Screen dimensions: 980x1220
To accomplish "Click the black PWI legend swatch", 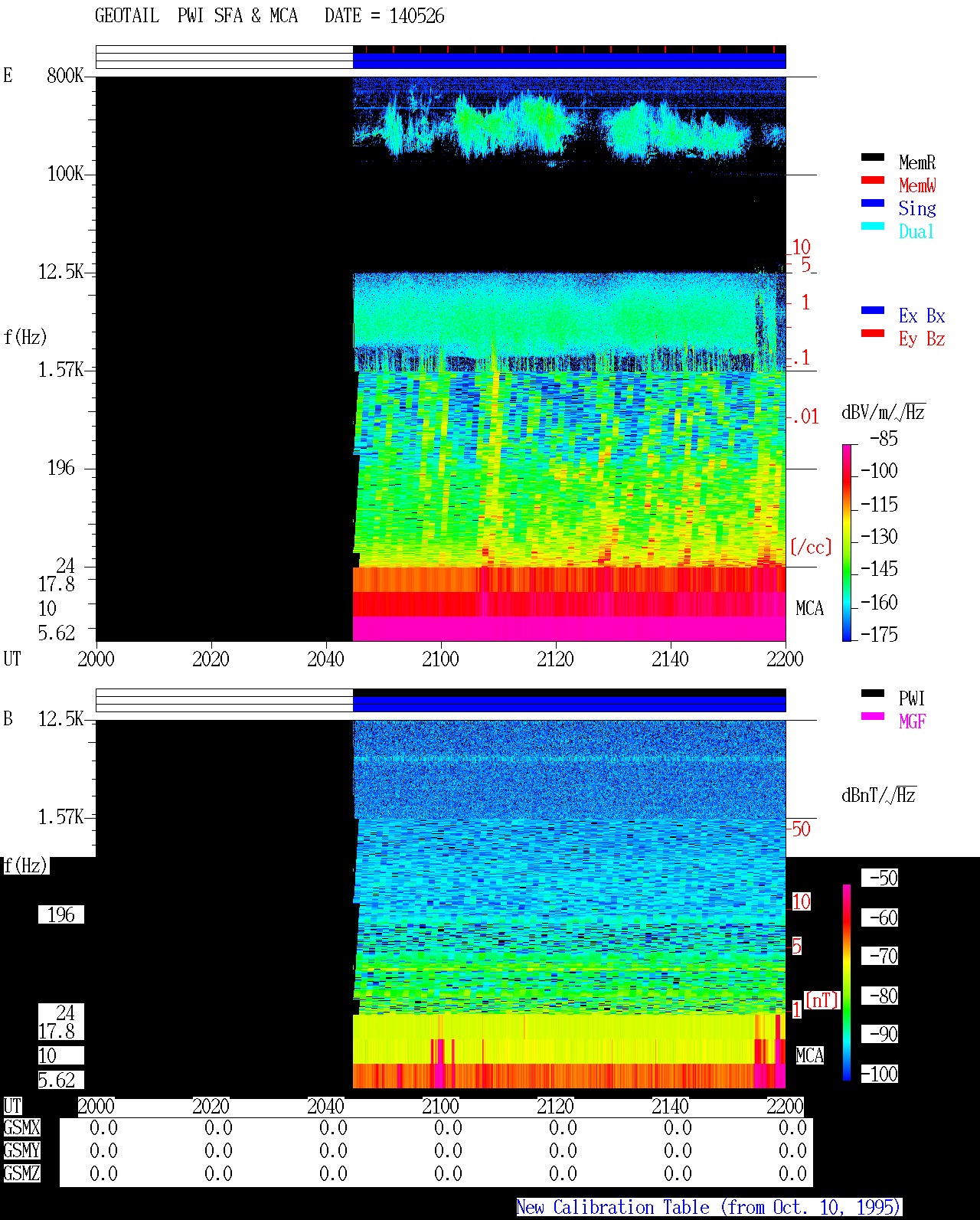I will 873,693.
